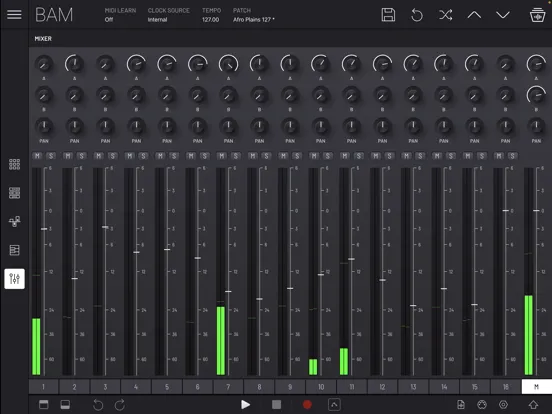Open the hamburger main menu

(14, 14)
